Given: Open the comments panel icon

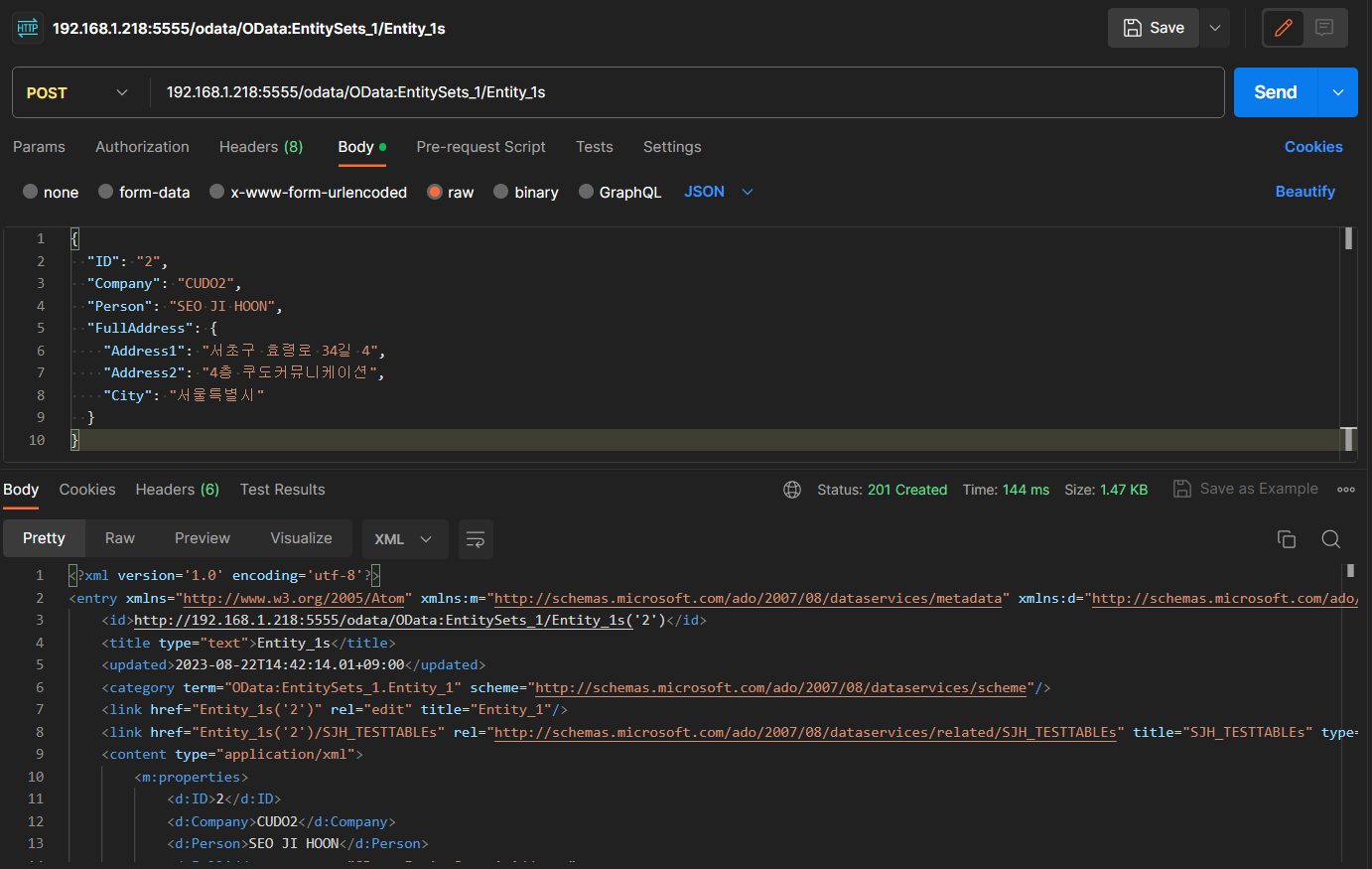Looking at the screenshot, I should (1324, 28).
